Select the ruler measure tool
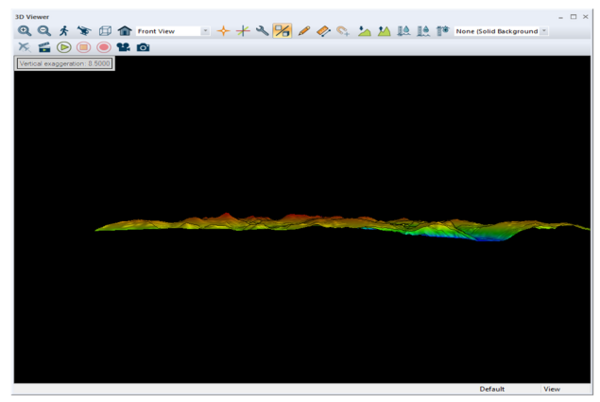Viewport: 600px width, 402px height. 324,31
